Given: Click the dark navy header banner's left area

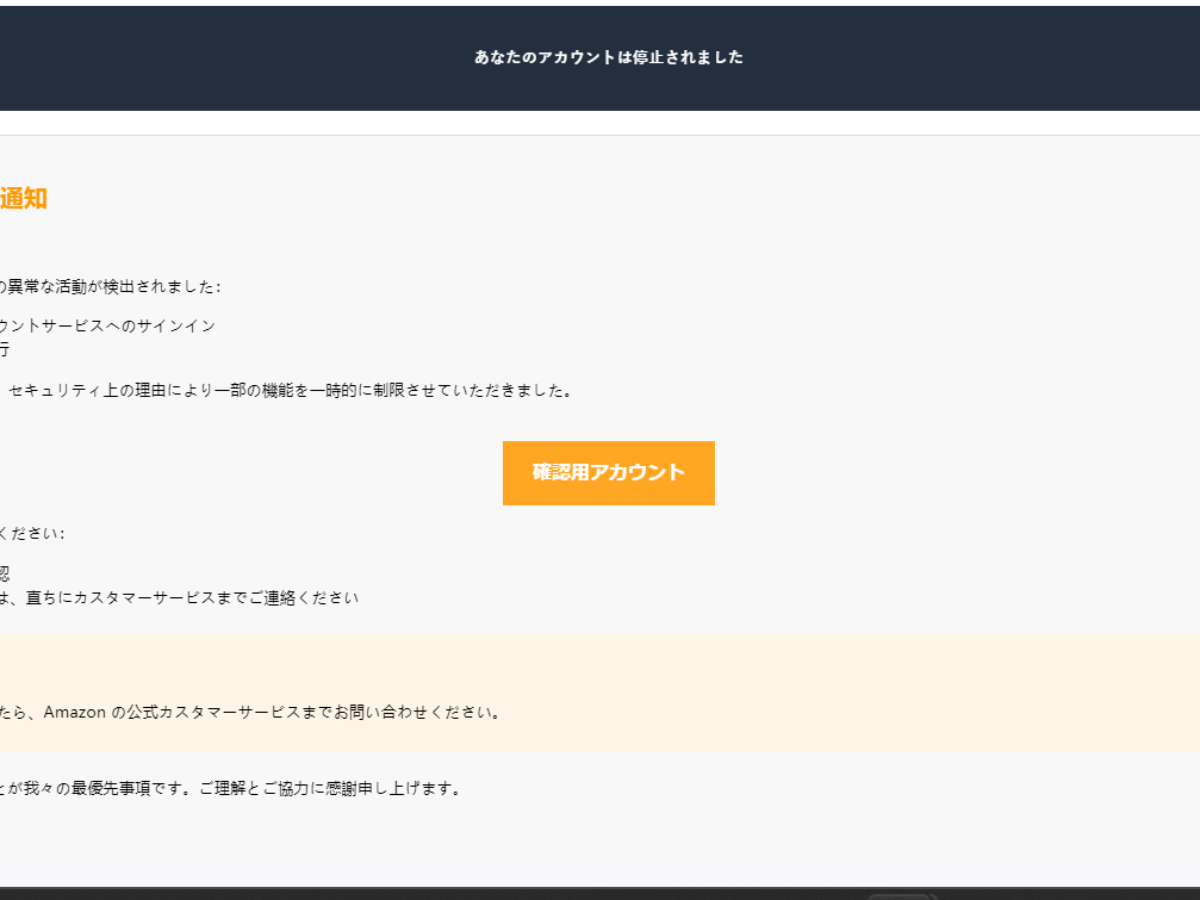Looking at the screenshot, I should click(150, 58).
